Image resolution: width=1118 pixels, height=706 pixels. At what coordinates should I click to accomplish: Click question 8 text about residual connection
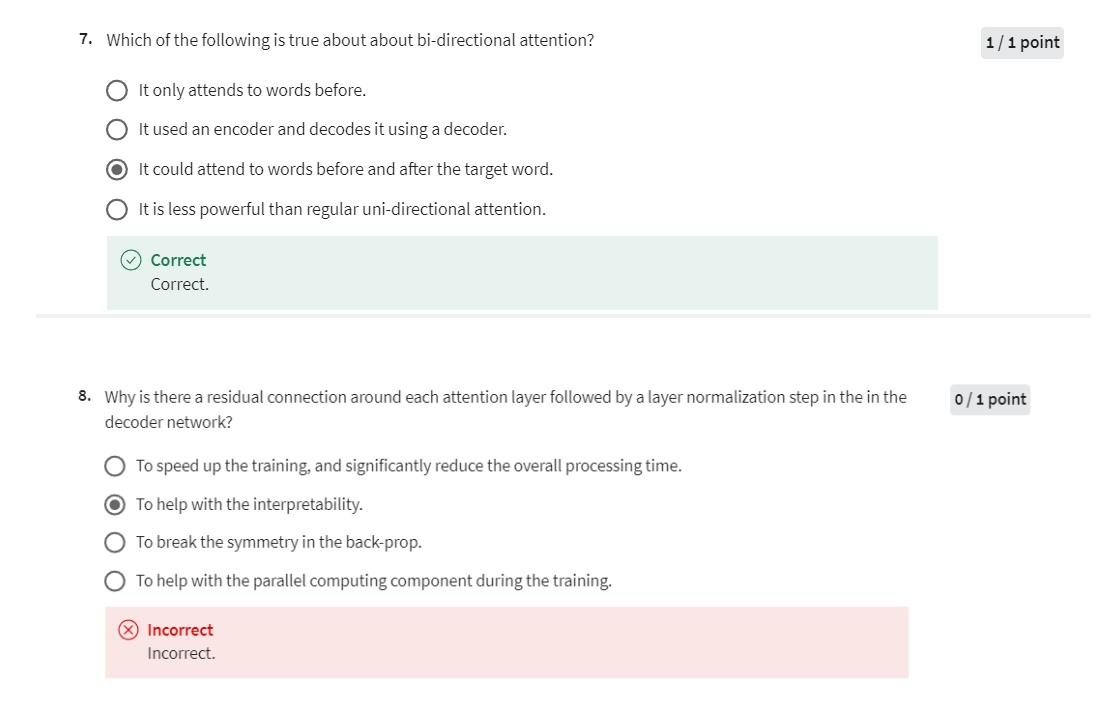506,409
